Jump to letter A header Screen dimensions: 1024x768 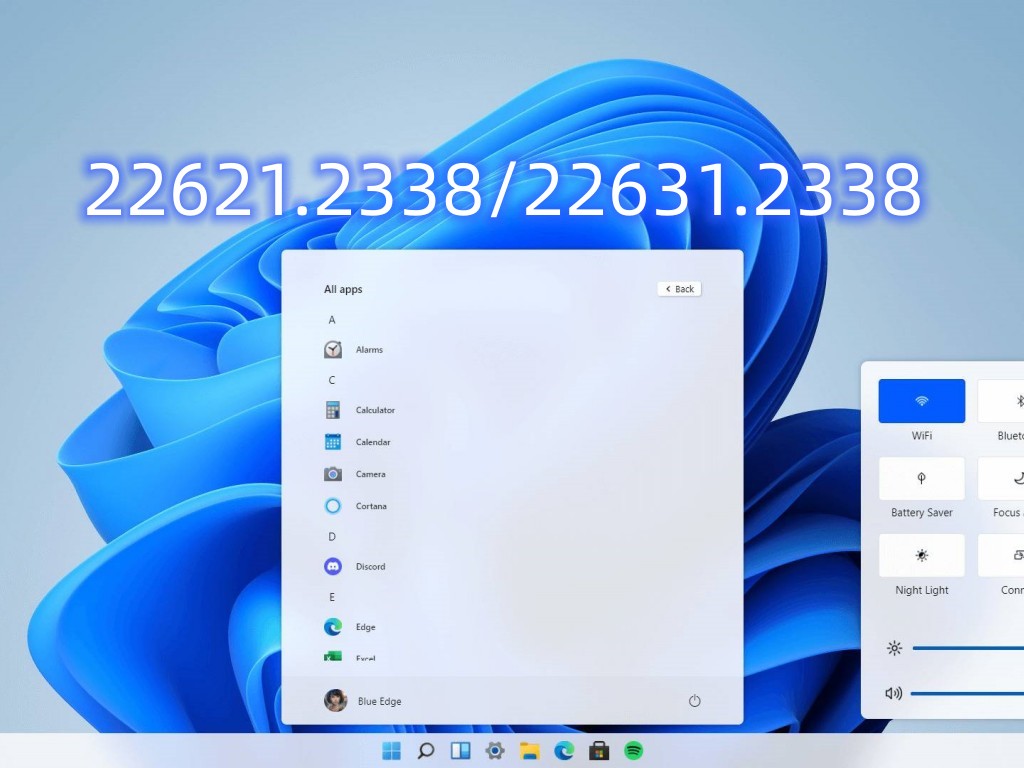[x=332, y=320]
